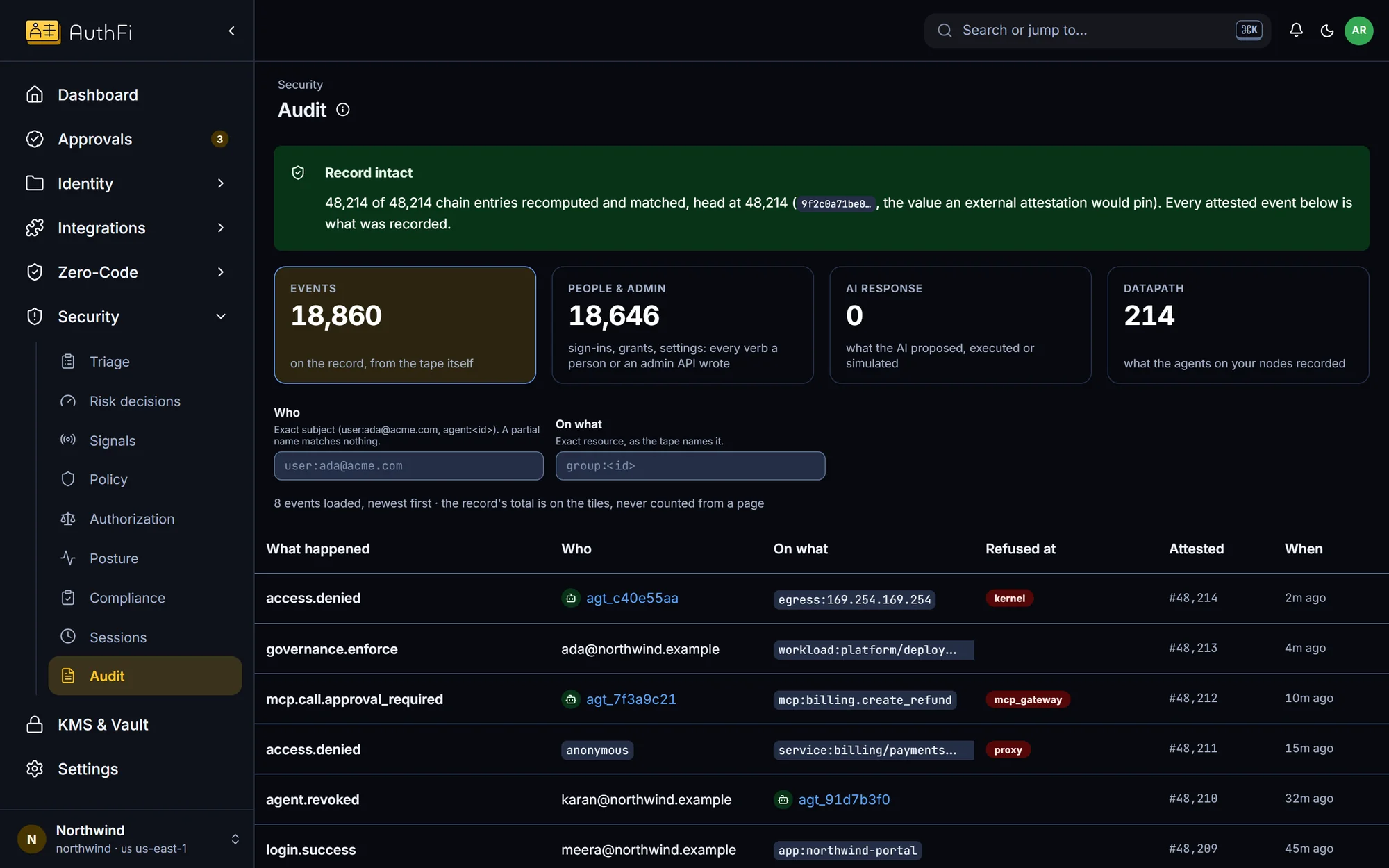Open agent agt_7f3a9c21 link
The height and width of the screenshot is (868, 1389).
[631, 700]
